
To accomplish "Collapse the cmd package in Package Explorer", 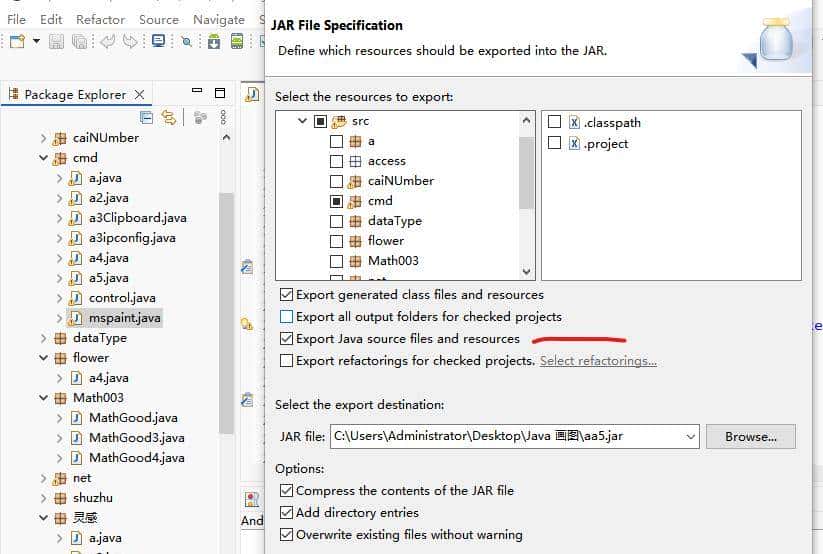I will pyautogui.click(x=44, y=158).
